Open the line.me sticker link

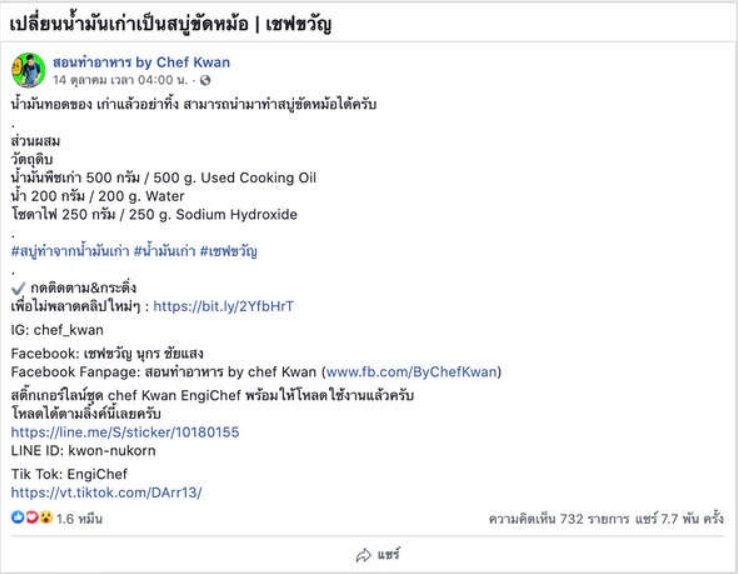click(x=125, y=432)
